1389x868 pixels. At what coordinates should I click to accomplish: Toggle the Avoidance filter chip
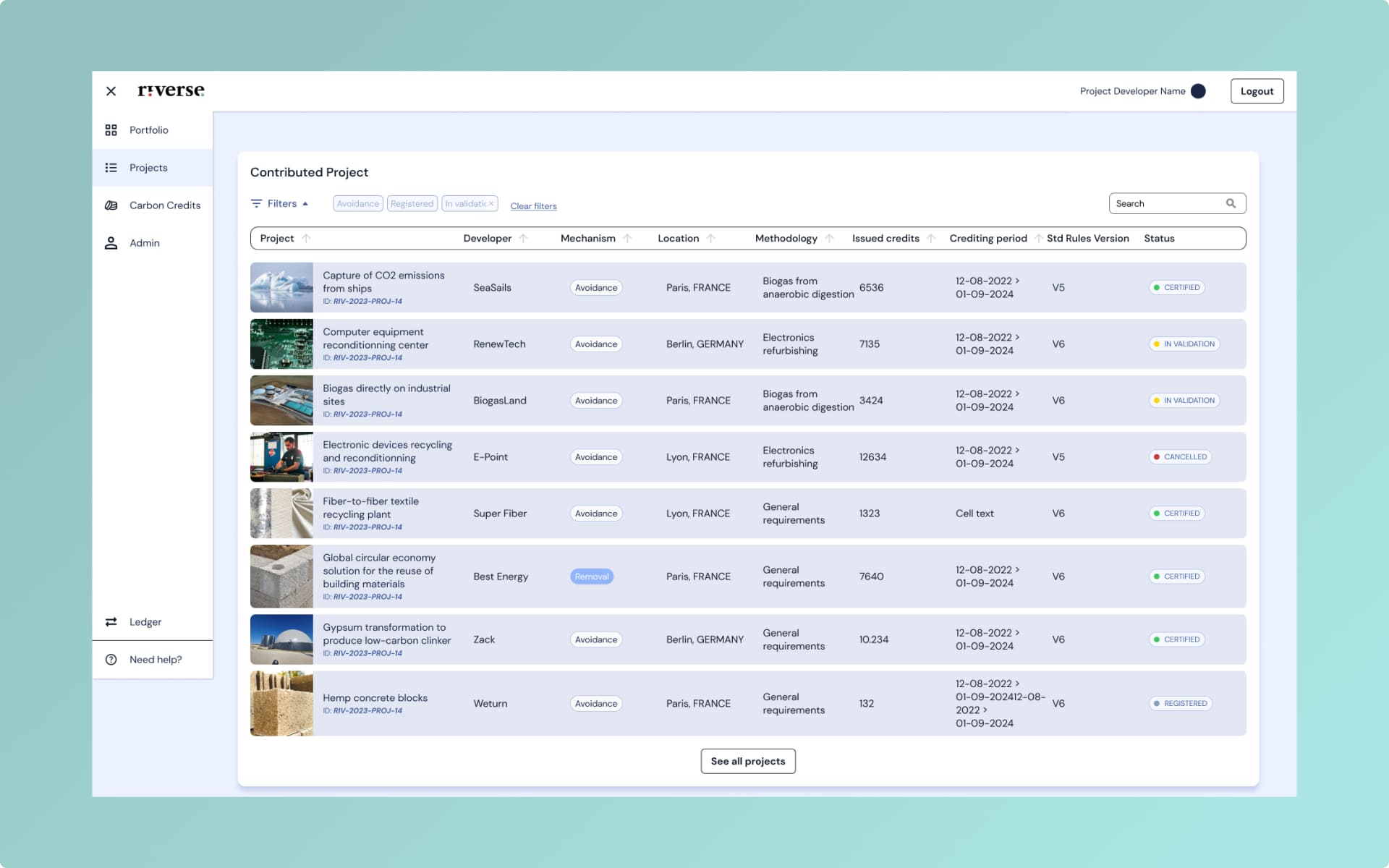[357, 203]
